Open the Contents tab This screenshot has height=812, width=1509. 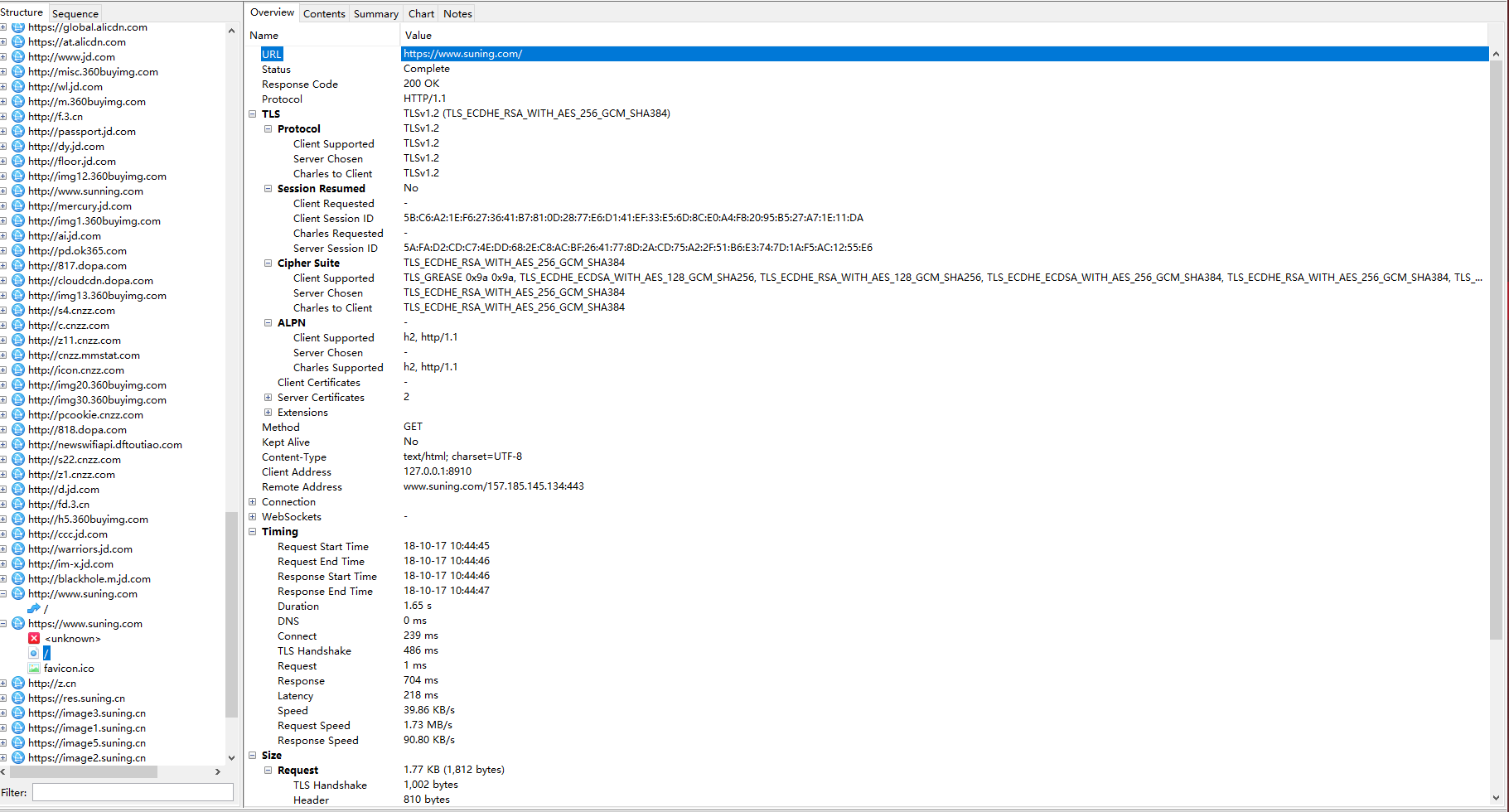pos(324,13)
